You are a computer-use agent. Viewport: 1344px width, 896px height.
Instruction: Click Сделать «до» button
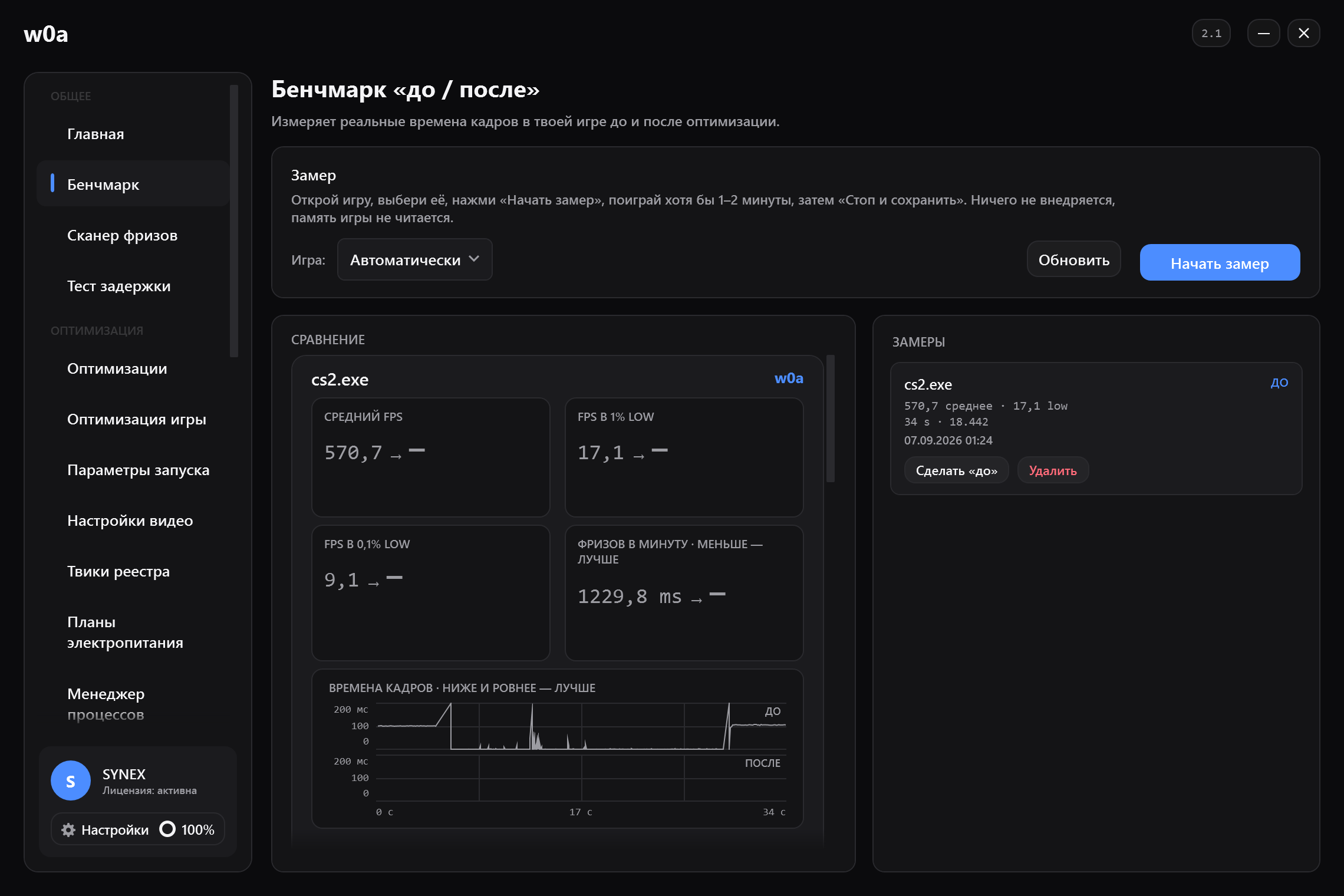[956, 470]
